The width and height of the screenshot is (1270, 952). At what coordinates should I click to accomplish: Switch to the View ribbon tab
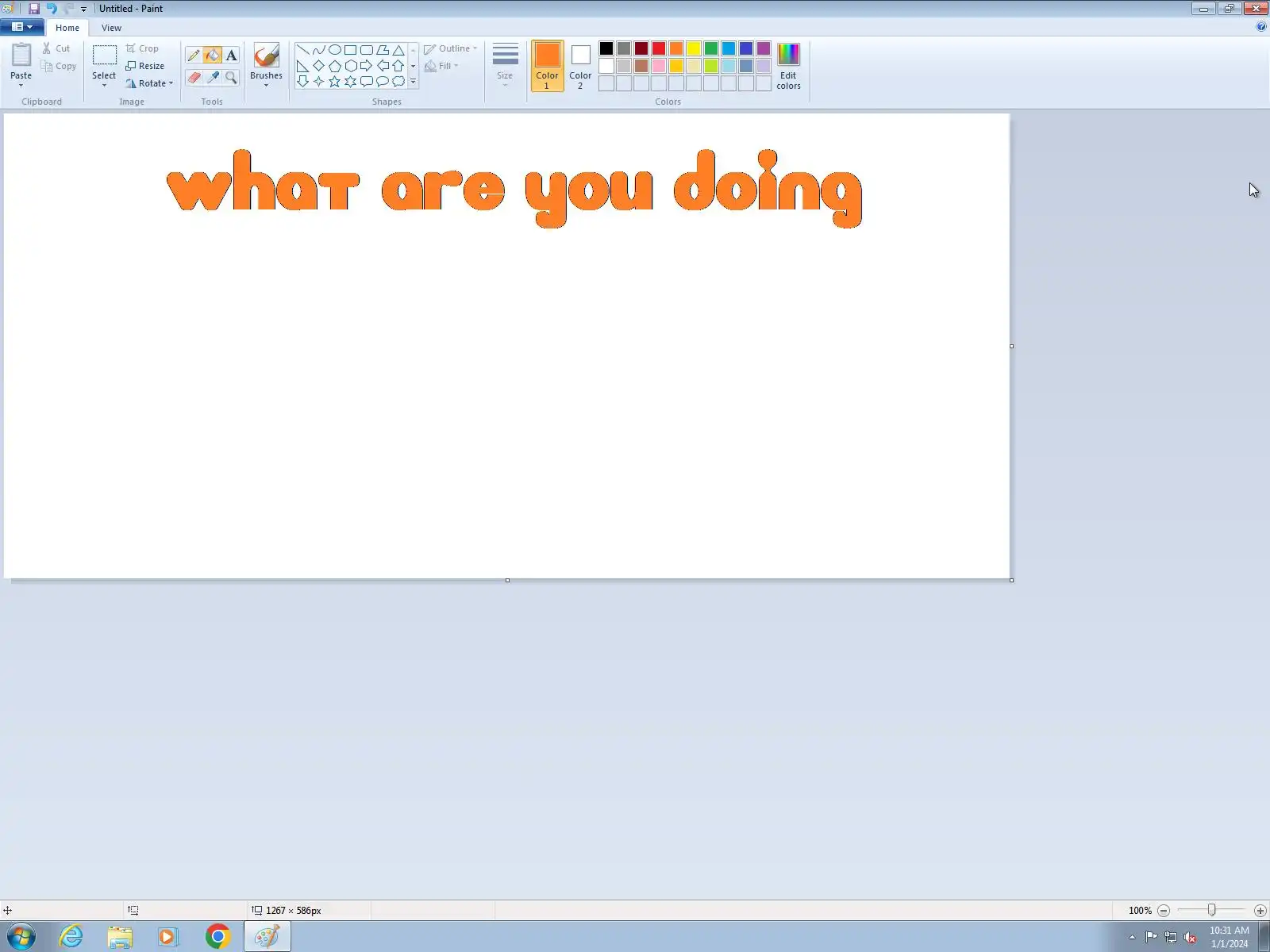pyautogui.click(x=111, y=28)
